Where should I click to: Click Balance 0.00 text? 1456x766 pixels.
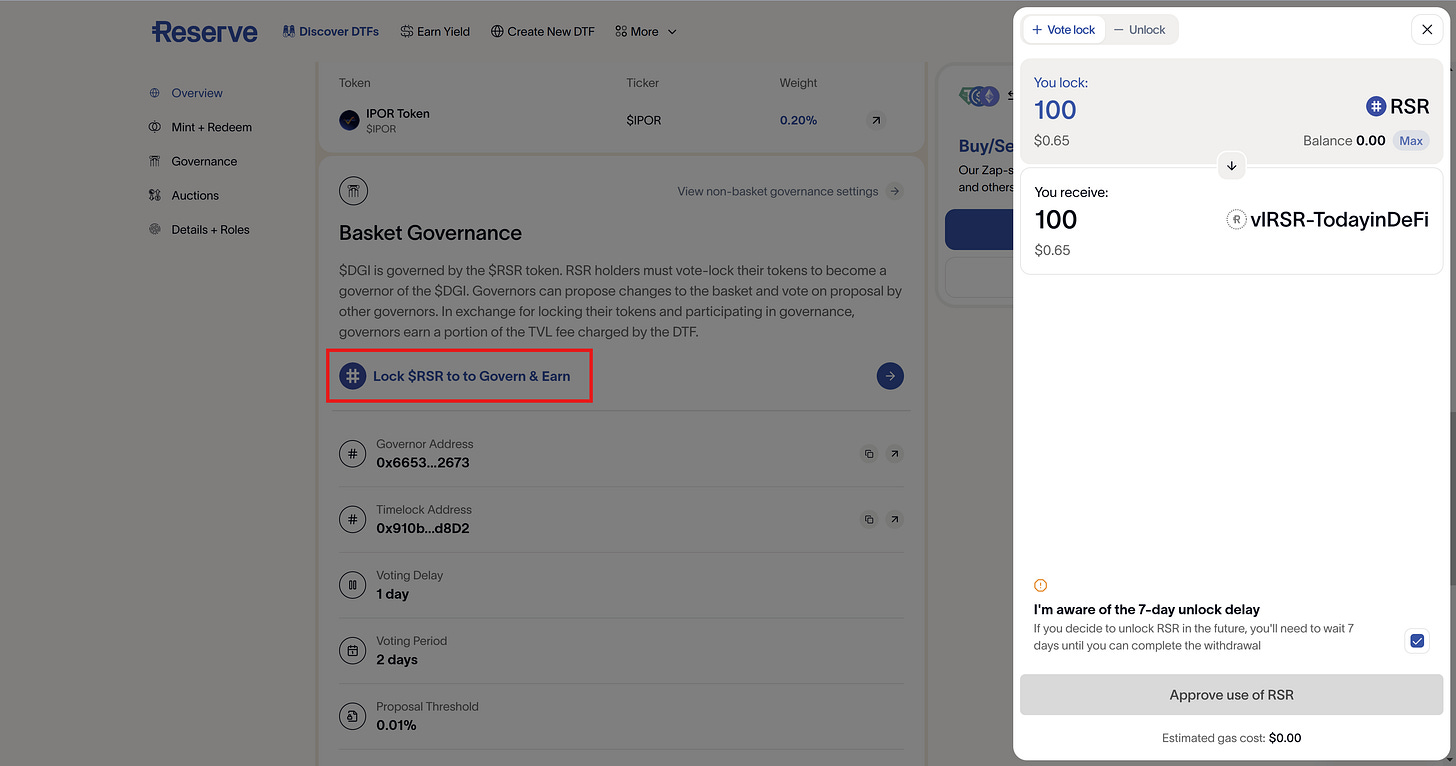point(1344,141)
